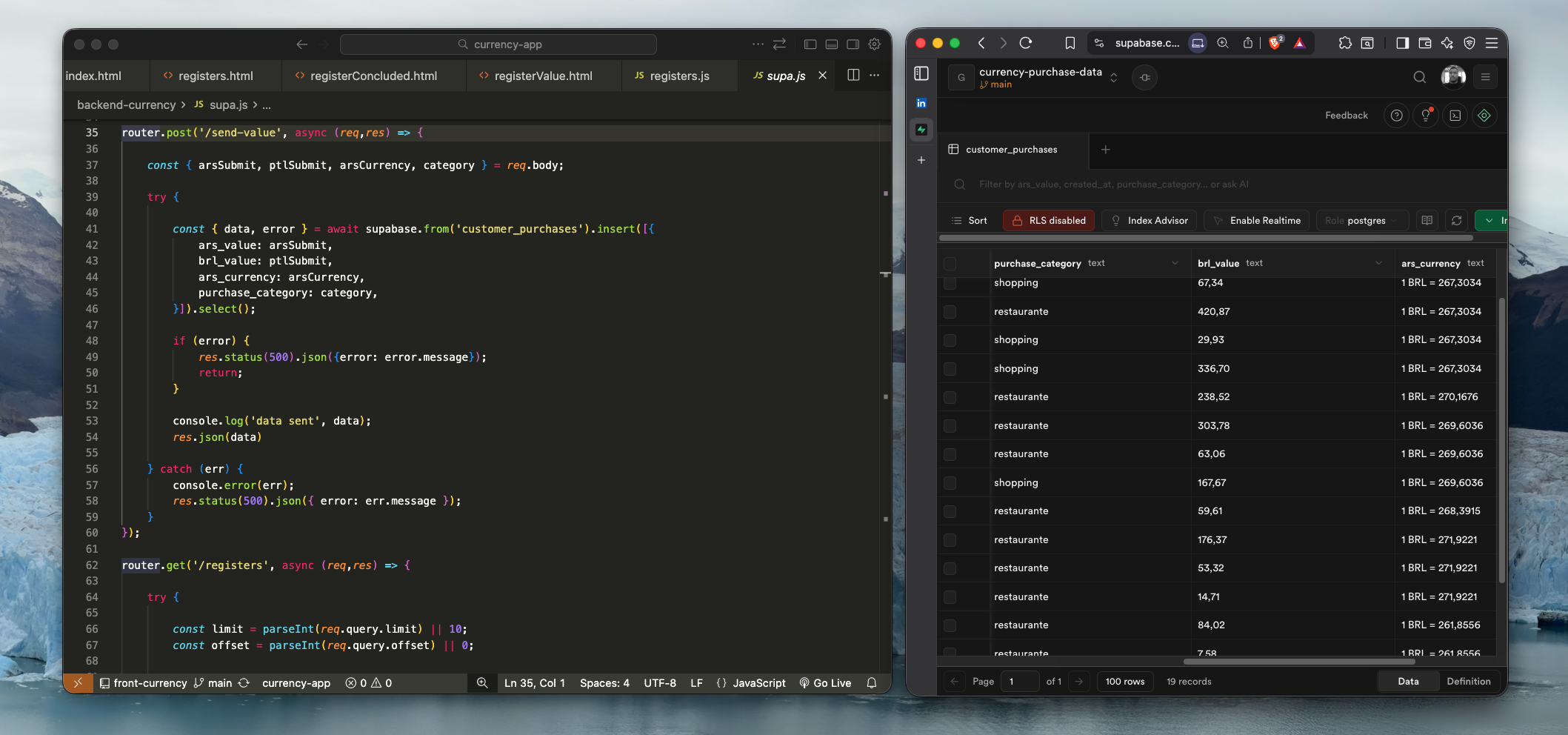The width and height of the screenshot is (1568, 735).
Task: Toggle bottom panel layout icon in VS Code
Action: pyautogui.click(x=832, y=44)
